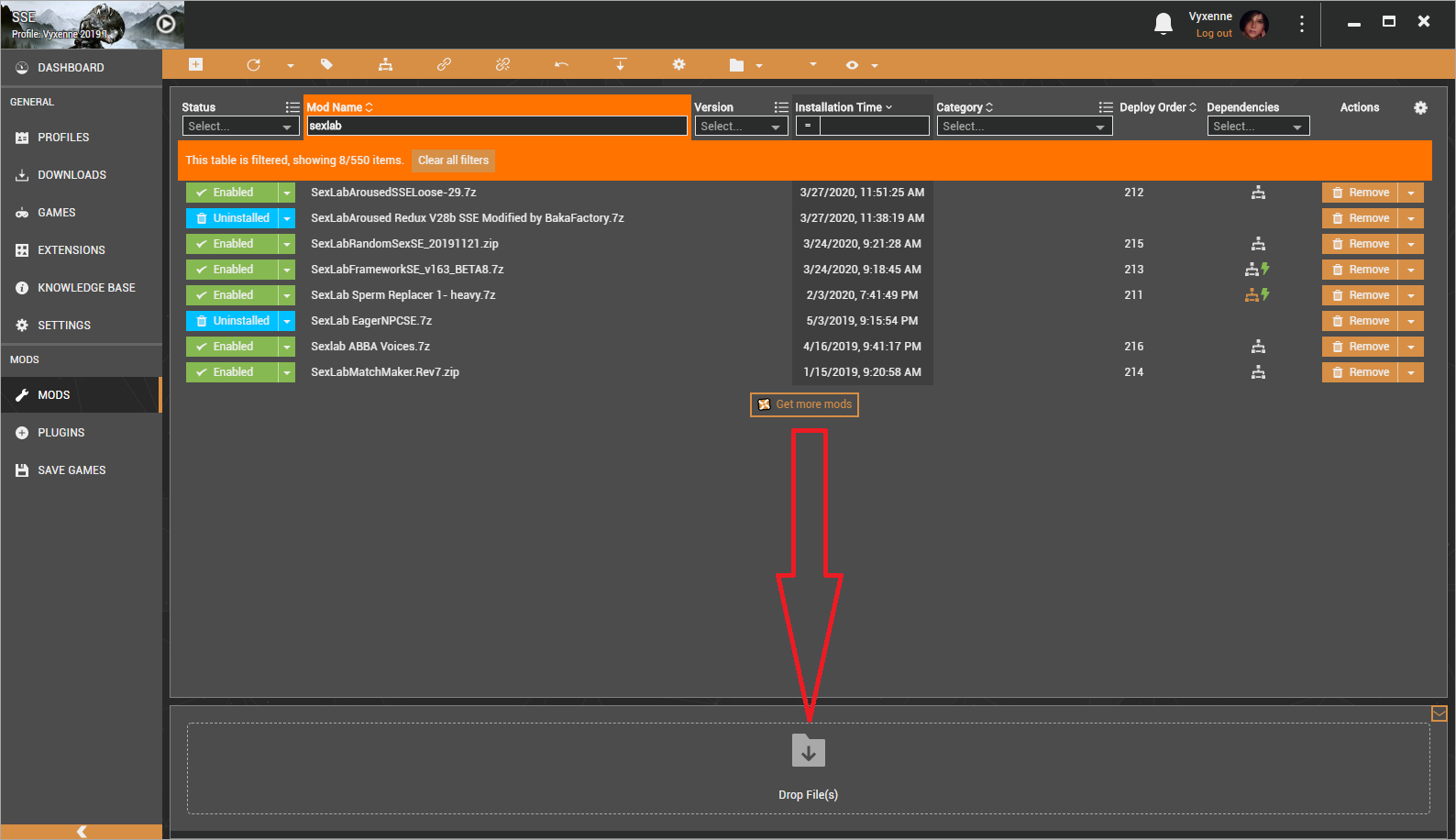1456x840 pixels.
Task: Open the Category filter dropdown
Action: [x=1024, y=127]
